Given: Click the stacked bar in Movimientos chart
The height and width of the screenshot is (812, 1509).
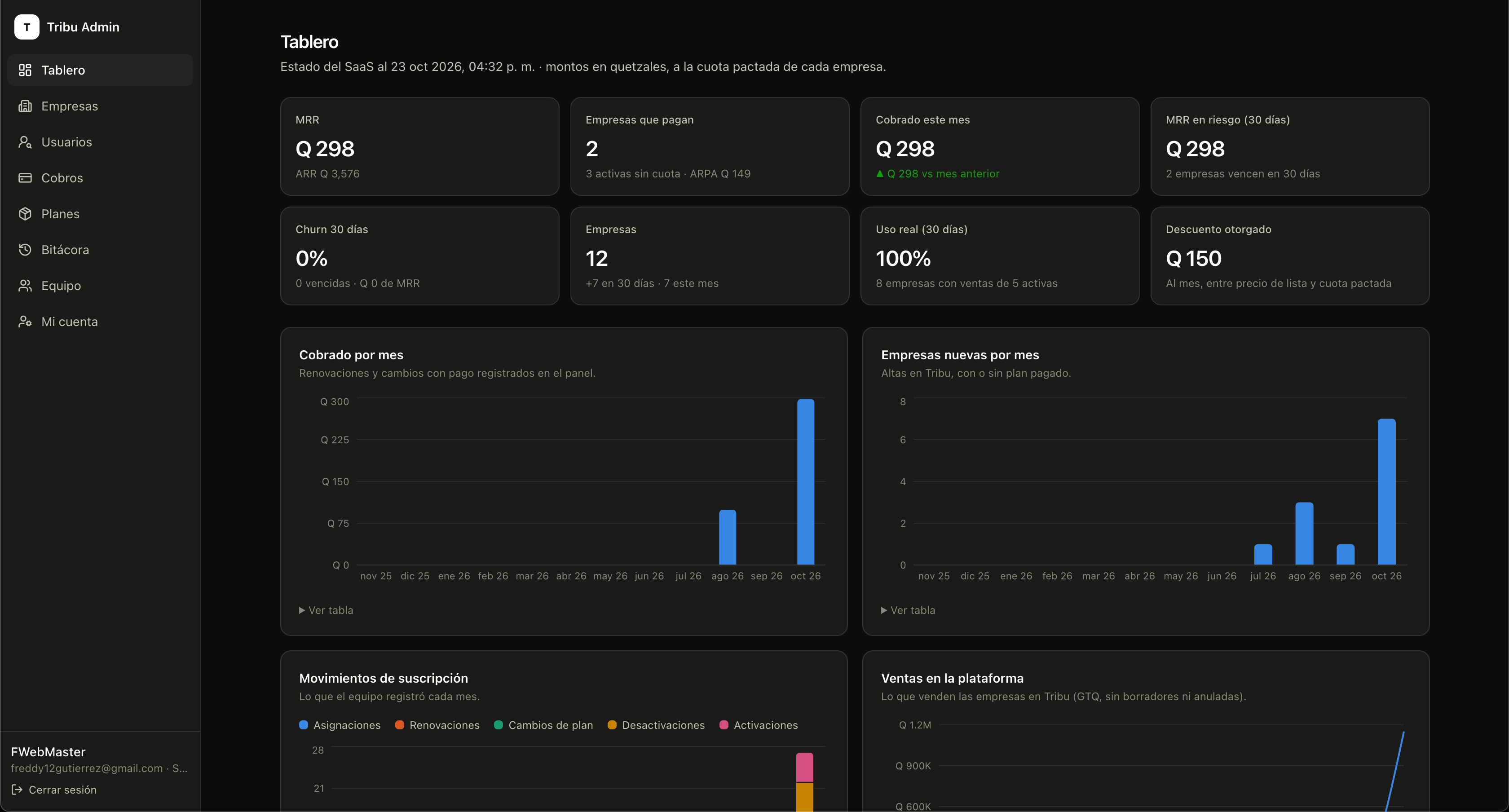Looking at the screenshot, I should [x=805, y=781].
